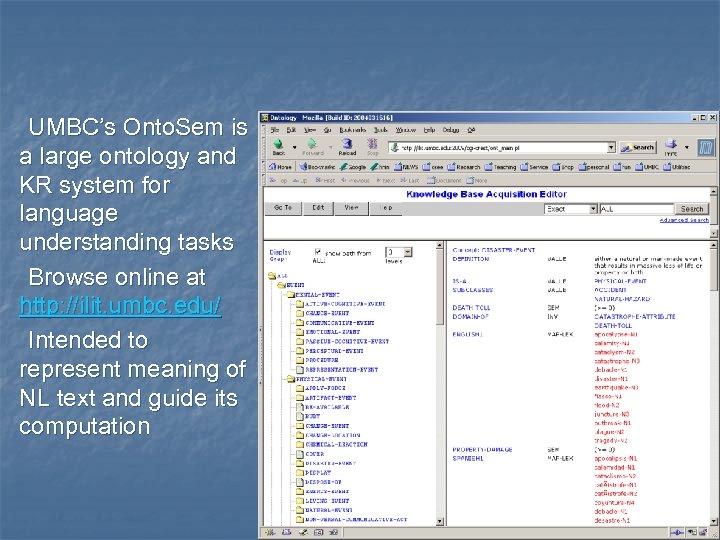The width and height of the screenshot is (720, 540).
Task: Open the Bookmarks item on personal toolbar
Action: click(317, 167)
